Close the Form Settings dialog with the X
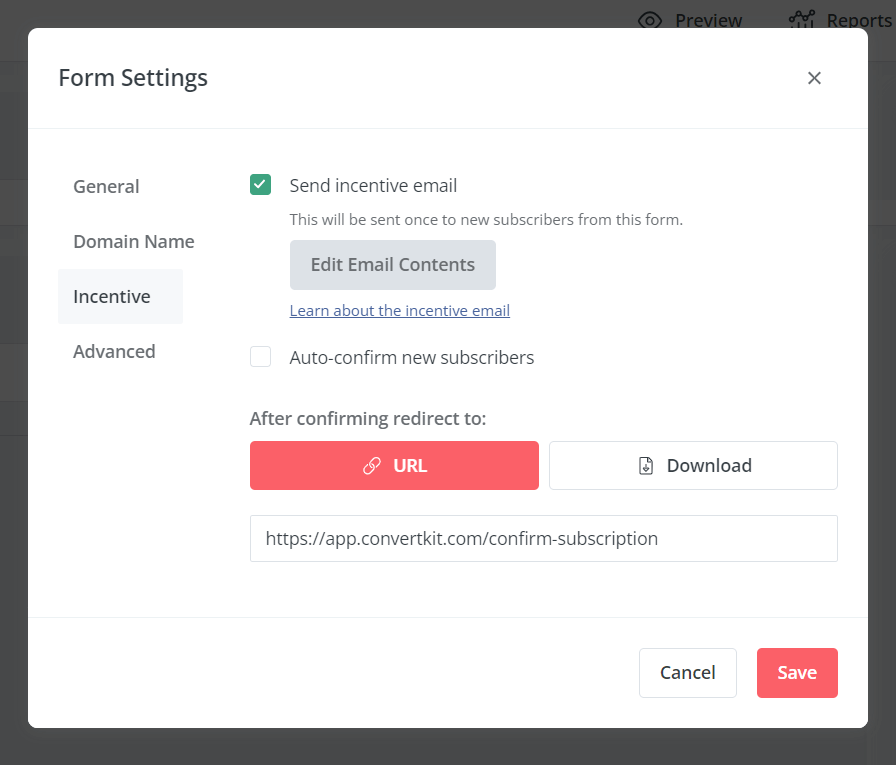Screen dimensions: 896x765 pyautogui.click(x=814, y=78)
